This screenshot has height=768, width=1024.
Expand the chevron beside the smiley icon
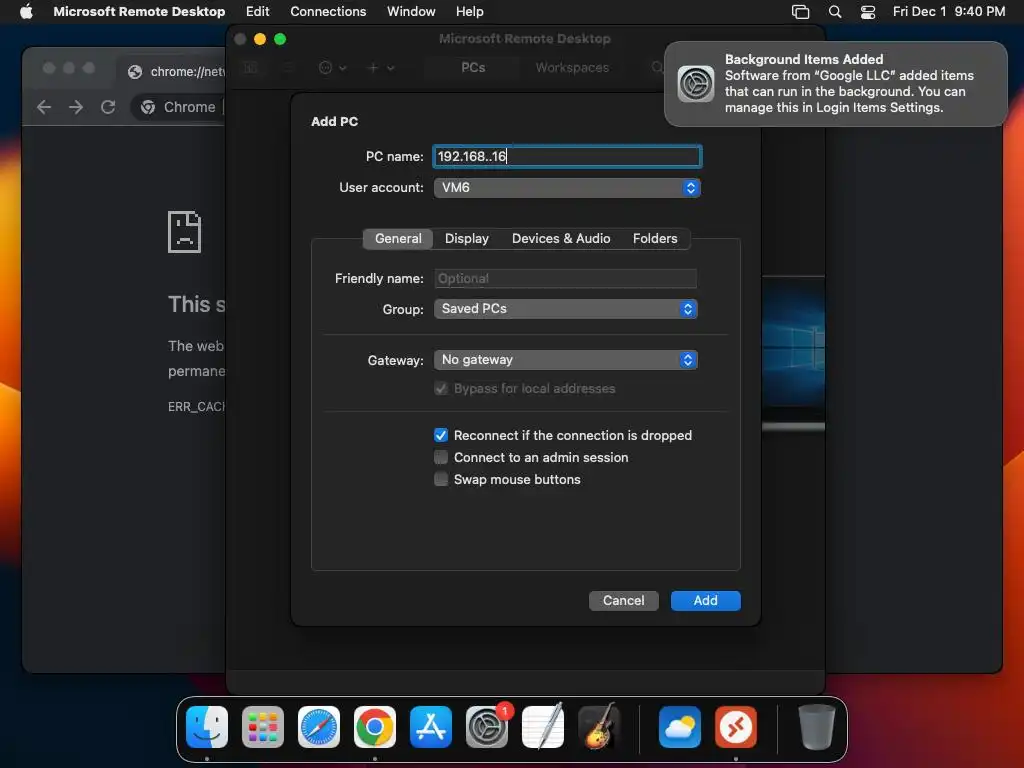[x=343, y=67]
